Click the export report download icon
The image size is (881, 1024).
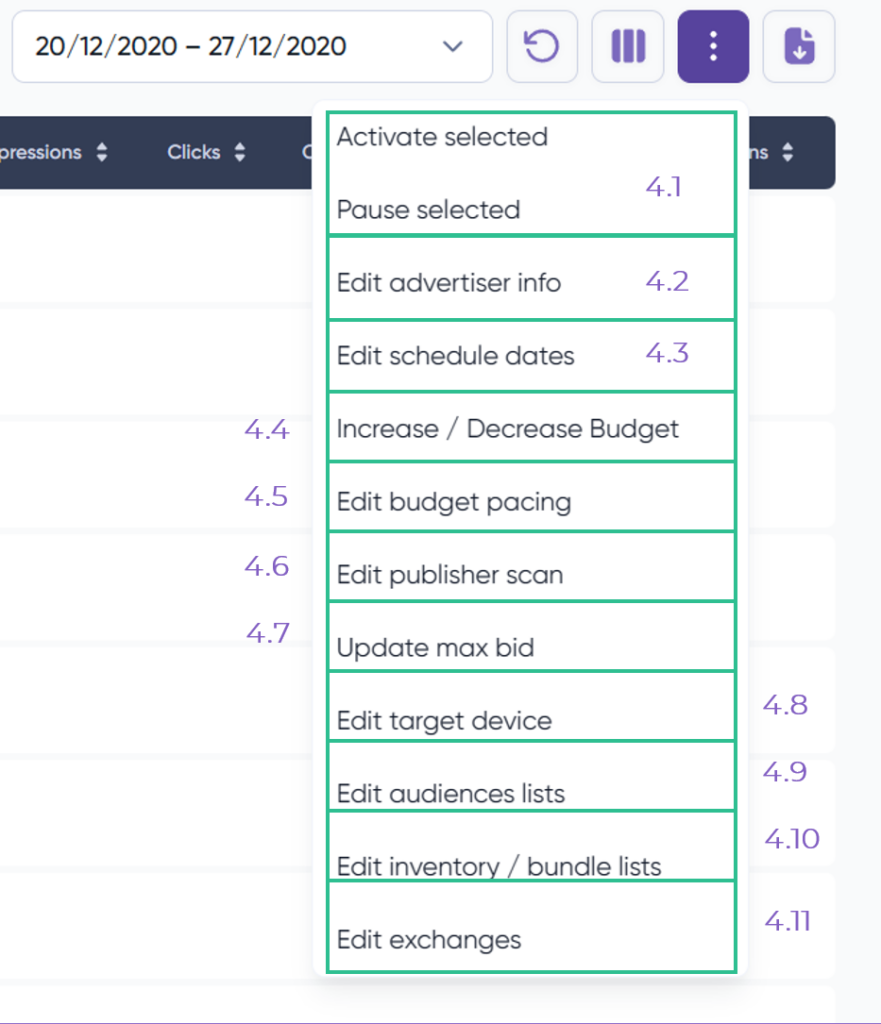point(798,46)
